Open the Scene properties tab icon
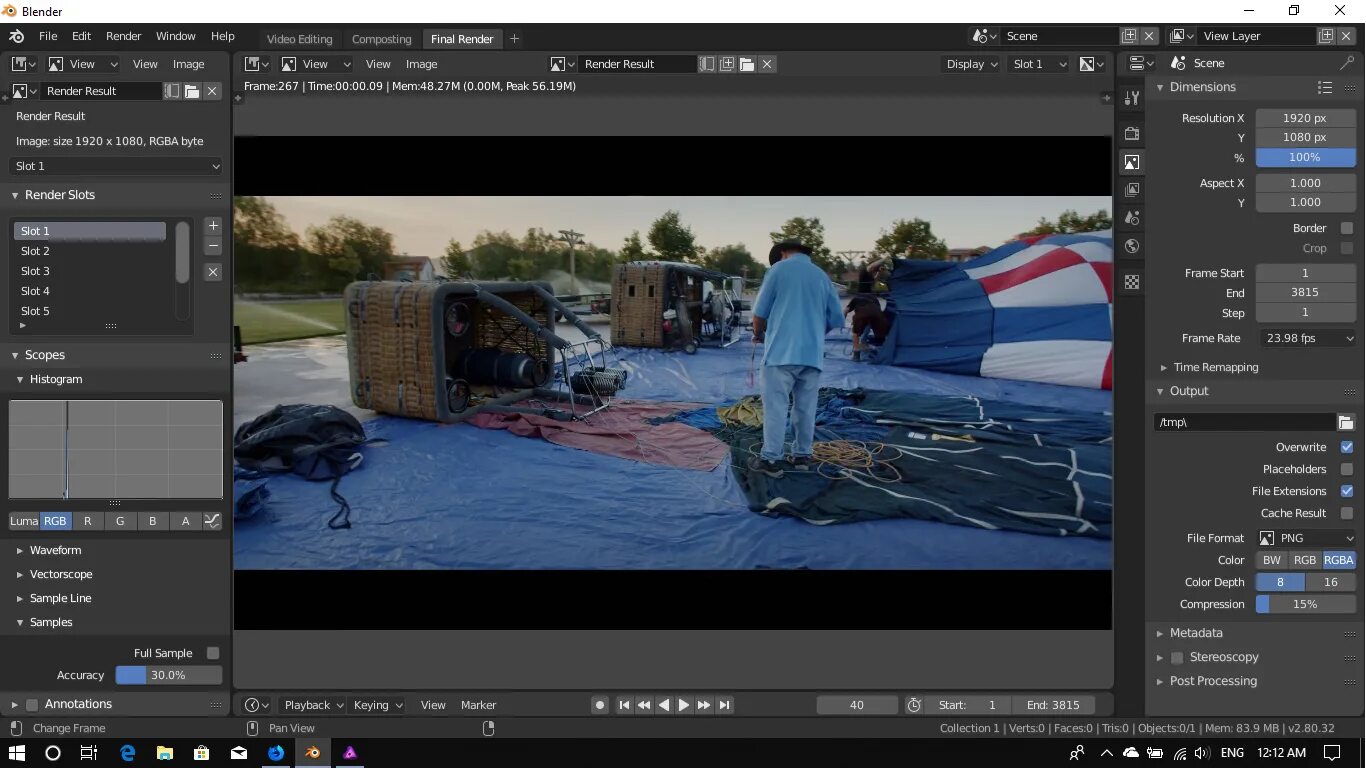The height and width of the screenshot is (768, 1366). coord(1132,218)
